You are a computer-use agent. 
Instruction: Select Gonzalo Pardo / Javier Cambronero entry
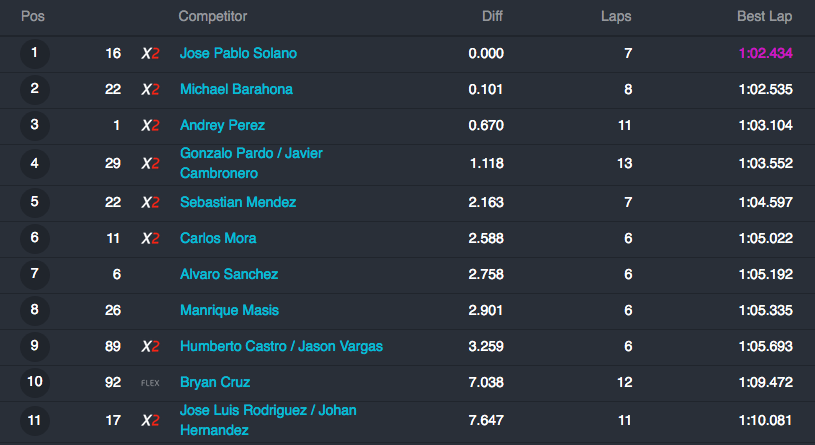click(x=251, y=163)
